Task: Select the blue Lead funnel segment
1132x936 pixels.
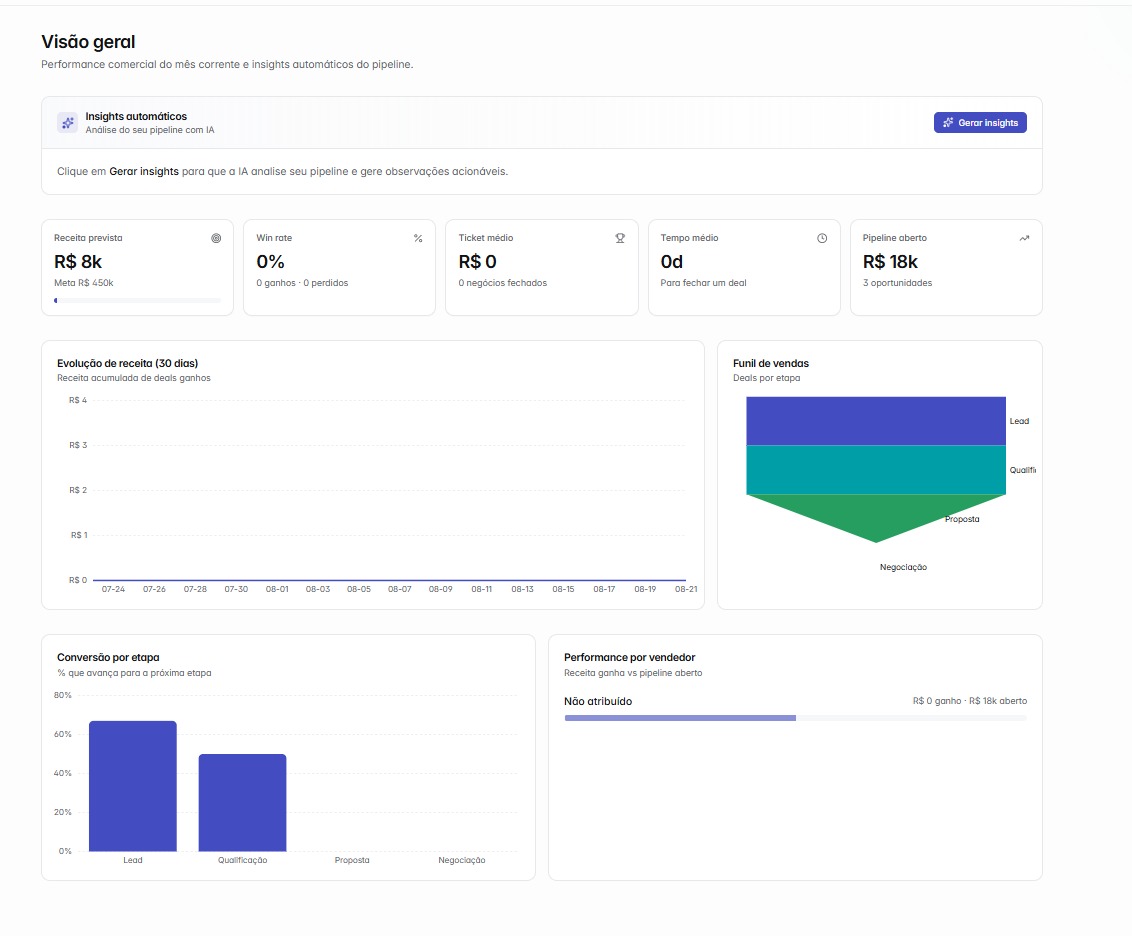Action: click(x=876, y=421)
